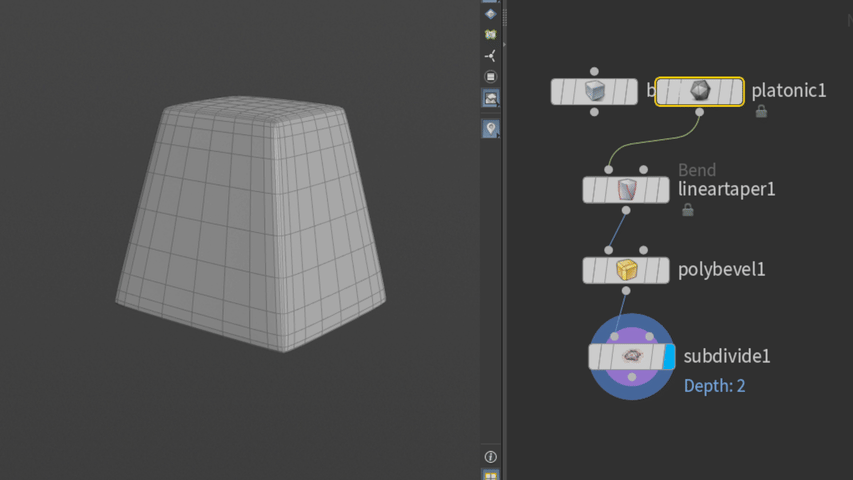Toggle the template flag on polybevel1 node
Image resolution: width=853 pixels, height=480 pixels.
[650, 270]
